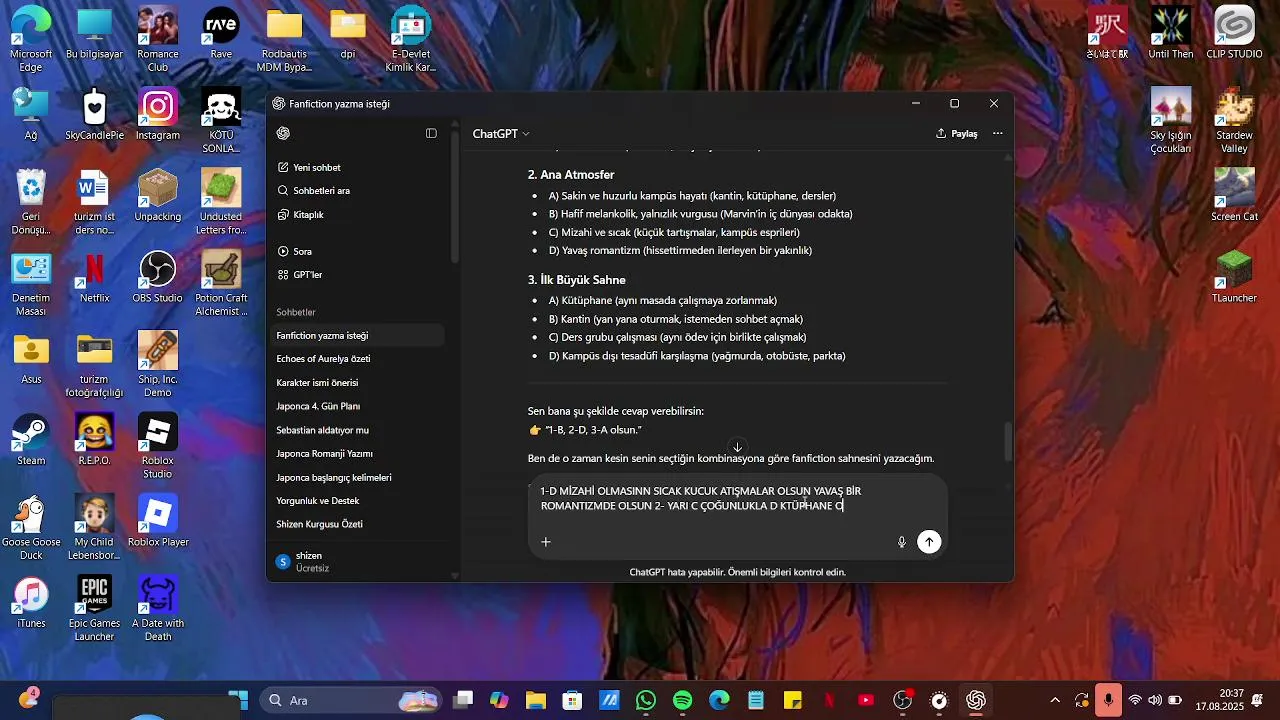Show hidden tray icons chevron
The image size is (1280, 720).
[1055, 700]
